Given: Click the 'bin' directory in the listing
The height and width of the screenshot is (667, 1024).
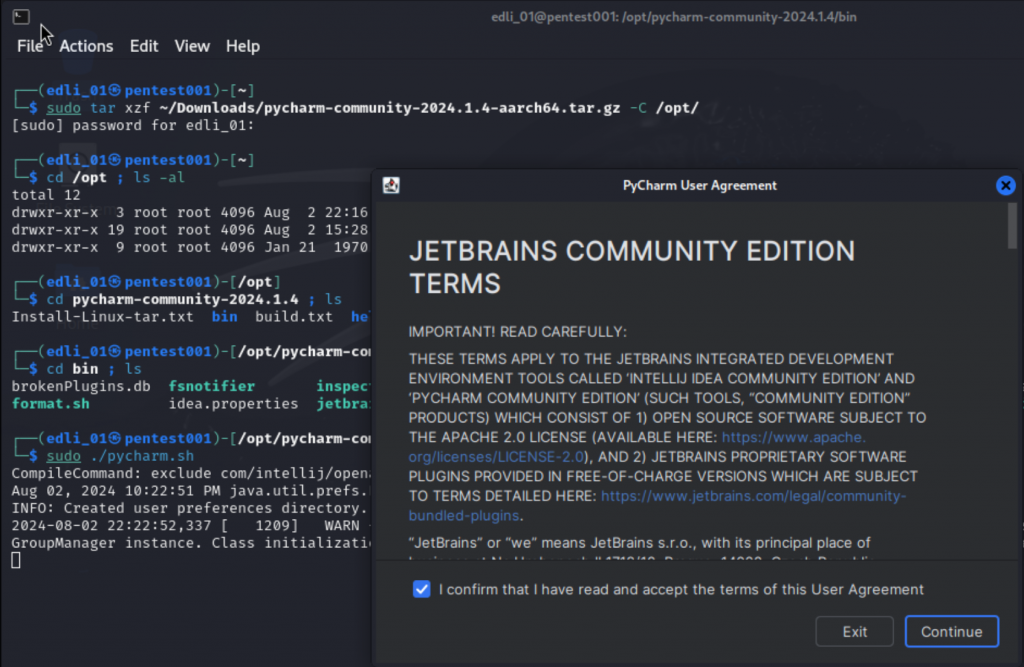Looking at the screenshot, I should (225, 317).
